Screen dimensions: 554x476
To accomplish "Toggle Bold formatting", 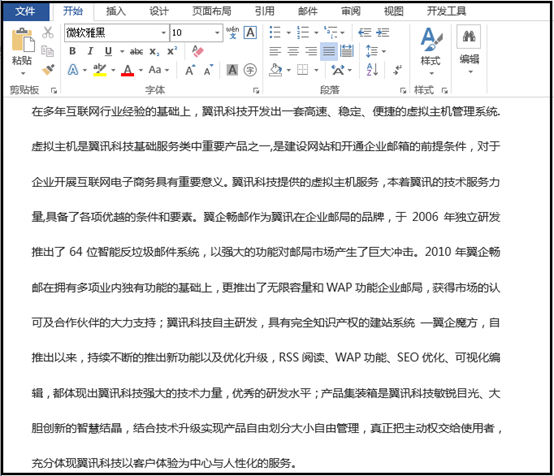I will (x=72, y=51).
